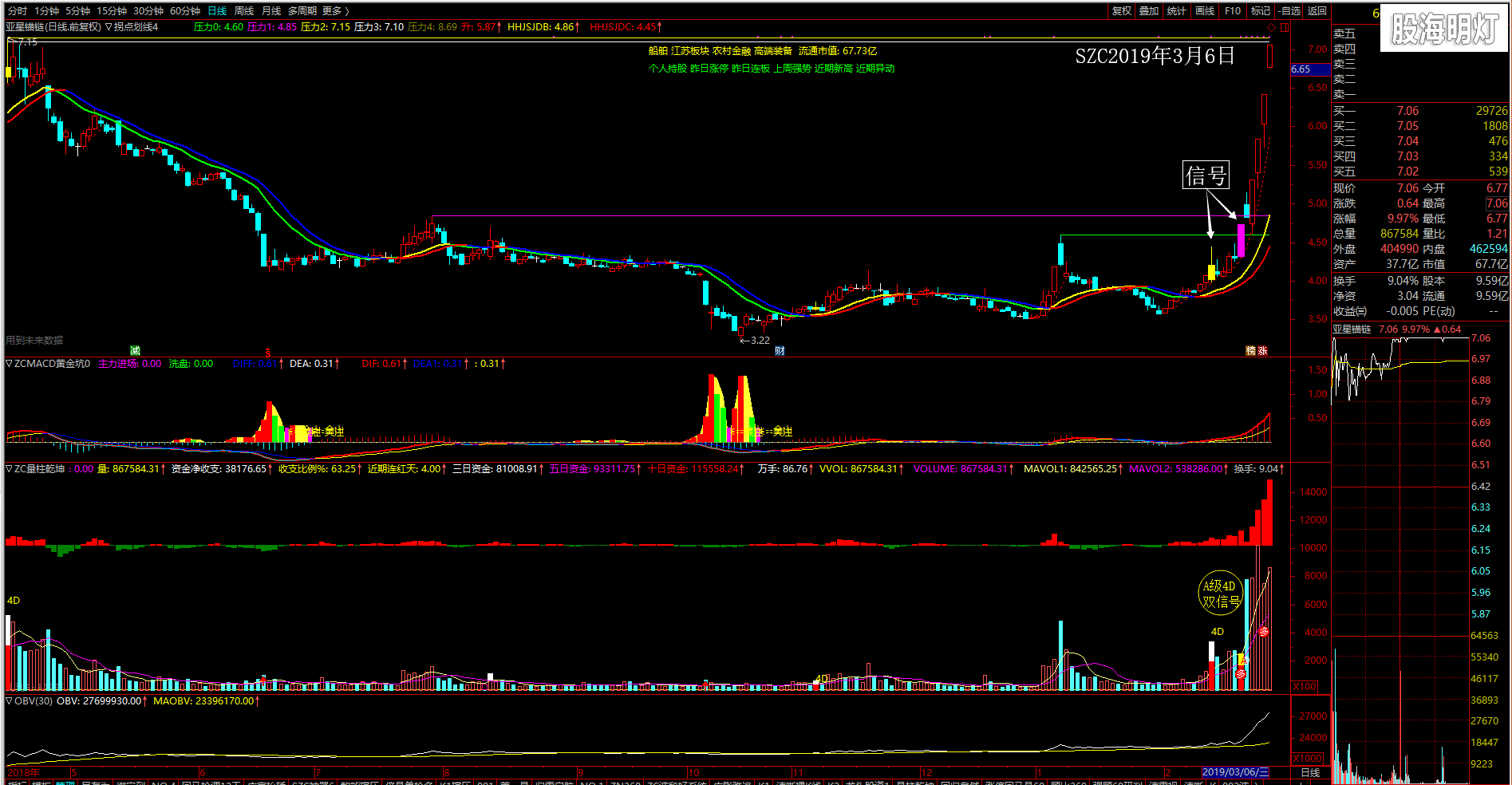Screen dimensions: 1512x785
Task: Select the 1分钟 period tab
Action: click(47, 10)
